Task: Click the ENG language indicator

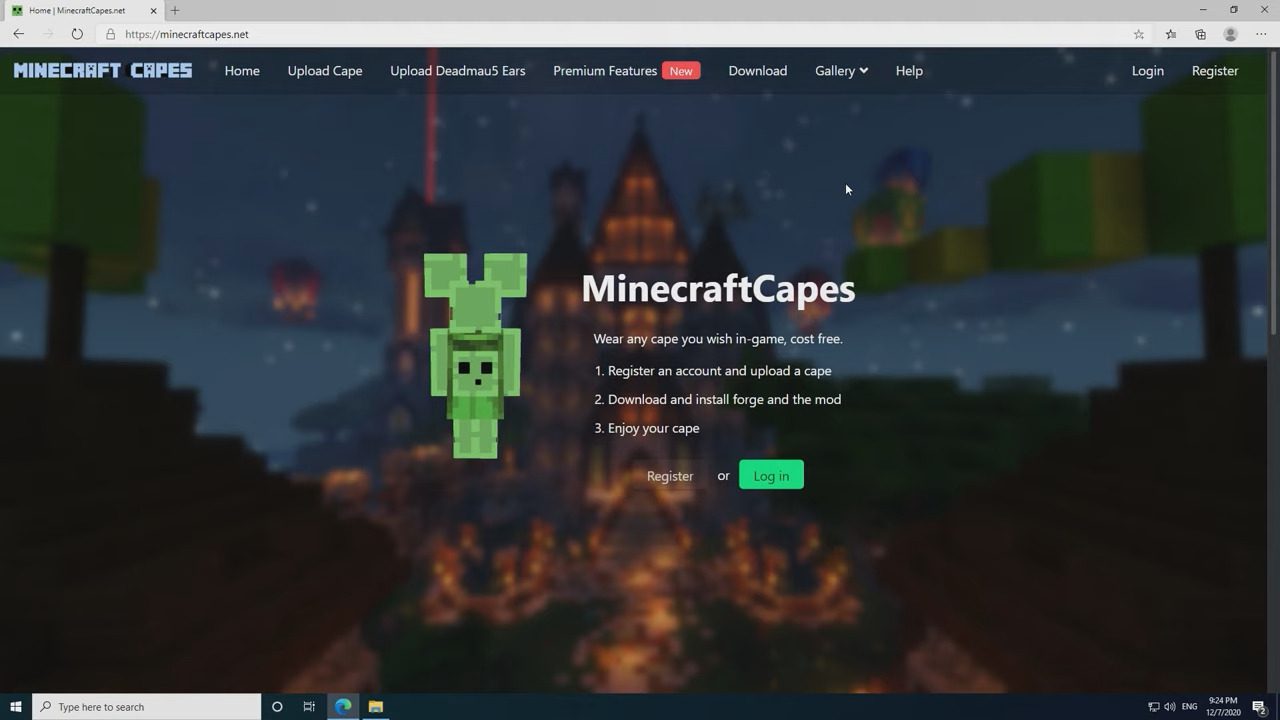Action: (x=1189, y=707)
